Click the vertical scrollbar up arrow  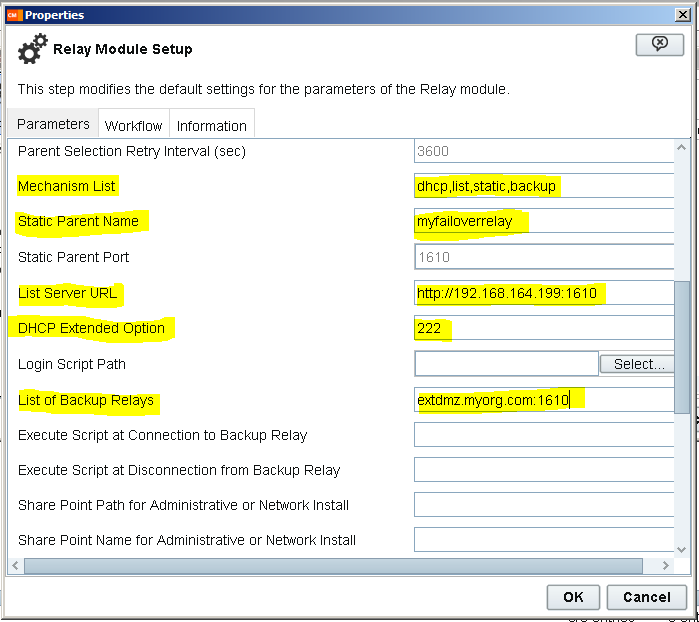pos(681,147)
